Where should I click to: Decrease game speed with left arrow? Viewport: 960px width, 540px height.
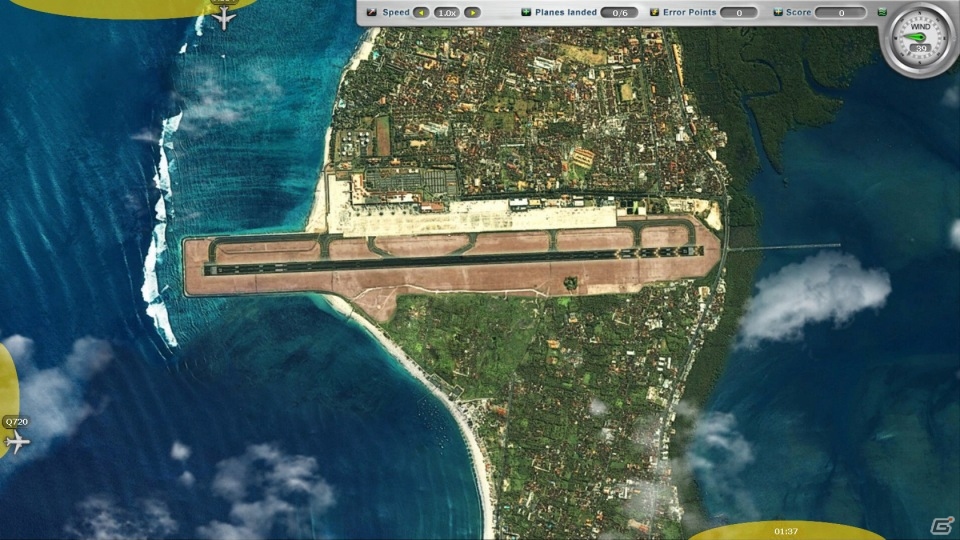tap(421, 12)
